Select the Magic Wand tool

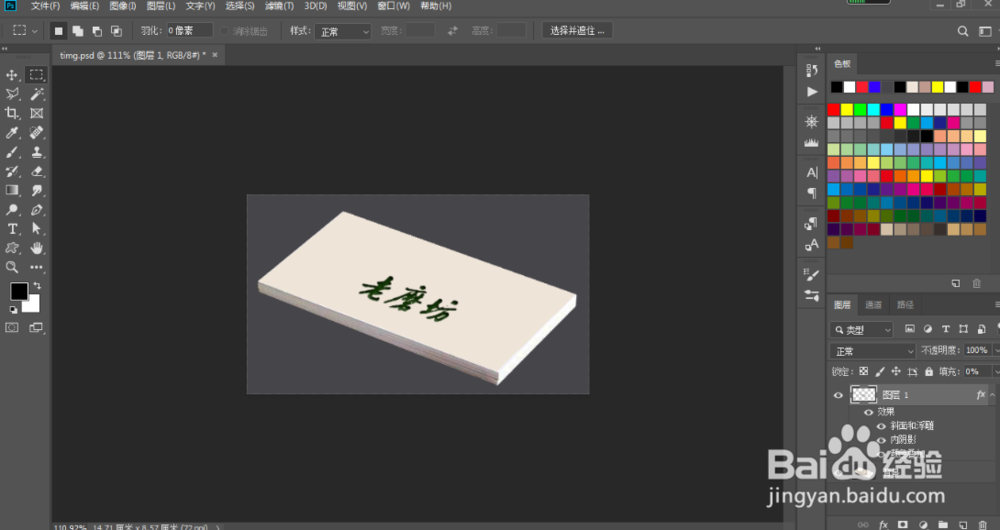[36, 94]
